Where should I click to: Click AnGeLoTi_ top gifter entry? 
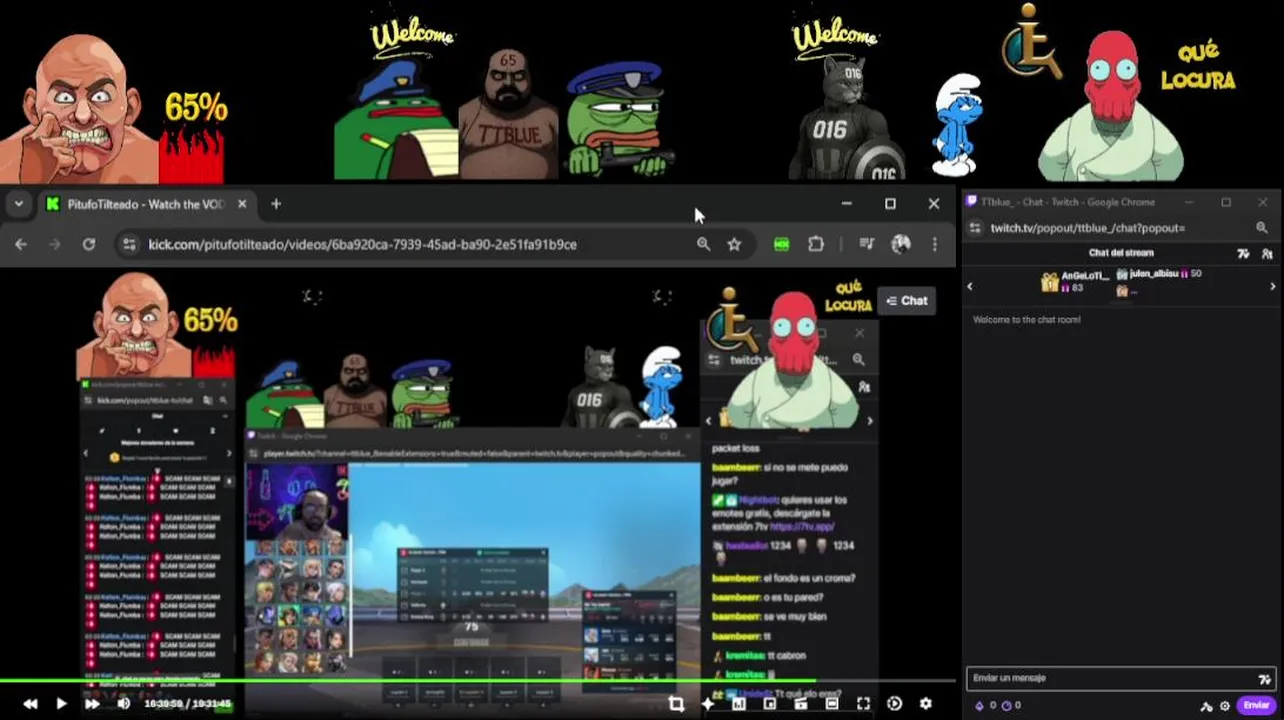[1075, 281]
